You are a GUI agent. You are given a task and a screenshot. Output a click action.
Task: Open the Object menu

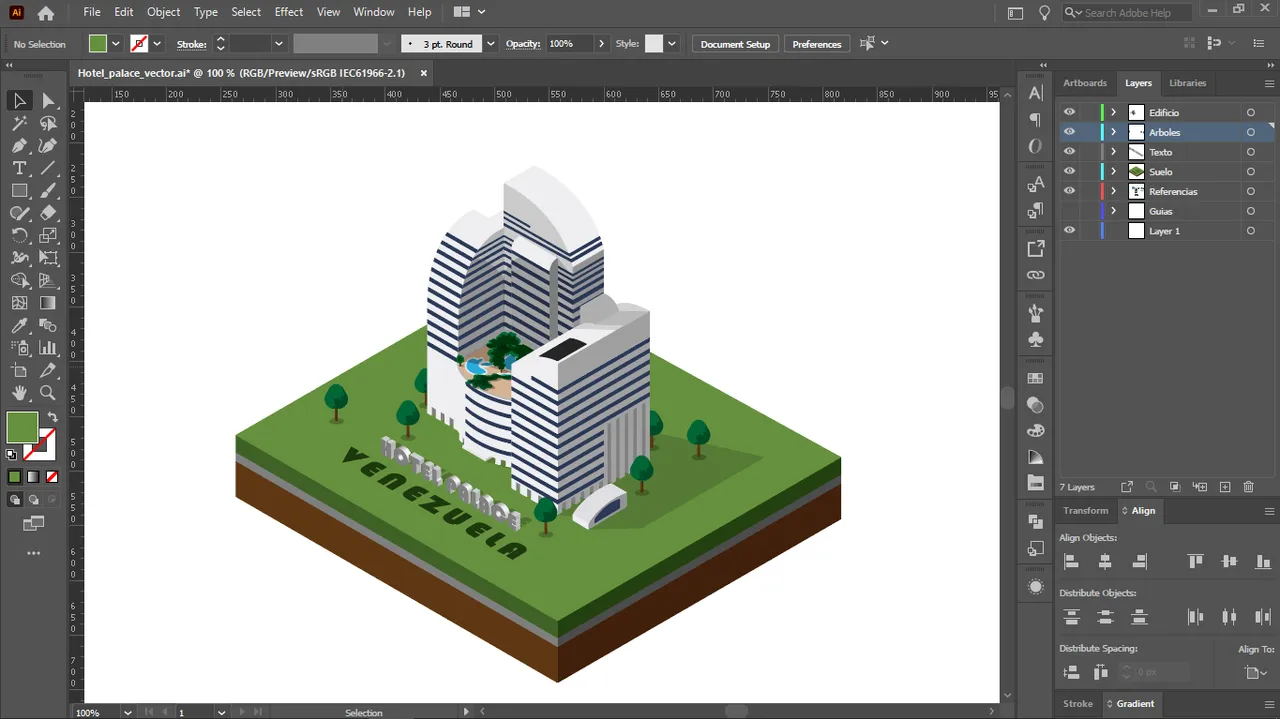tap(163, 12)
